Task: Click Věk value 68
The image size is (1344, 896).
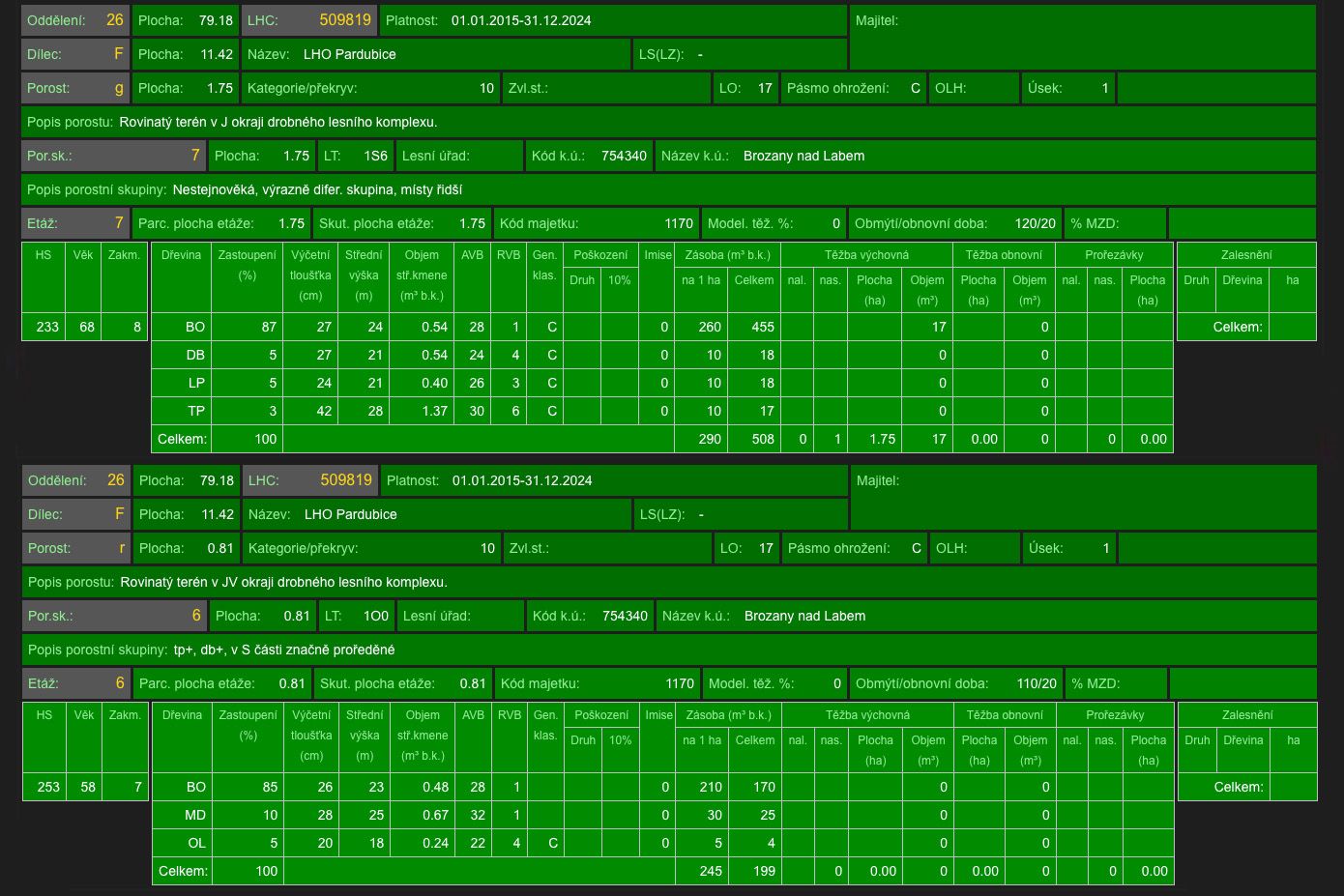Action: pos(87,327)
